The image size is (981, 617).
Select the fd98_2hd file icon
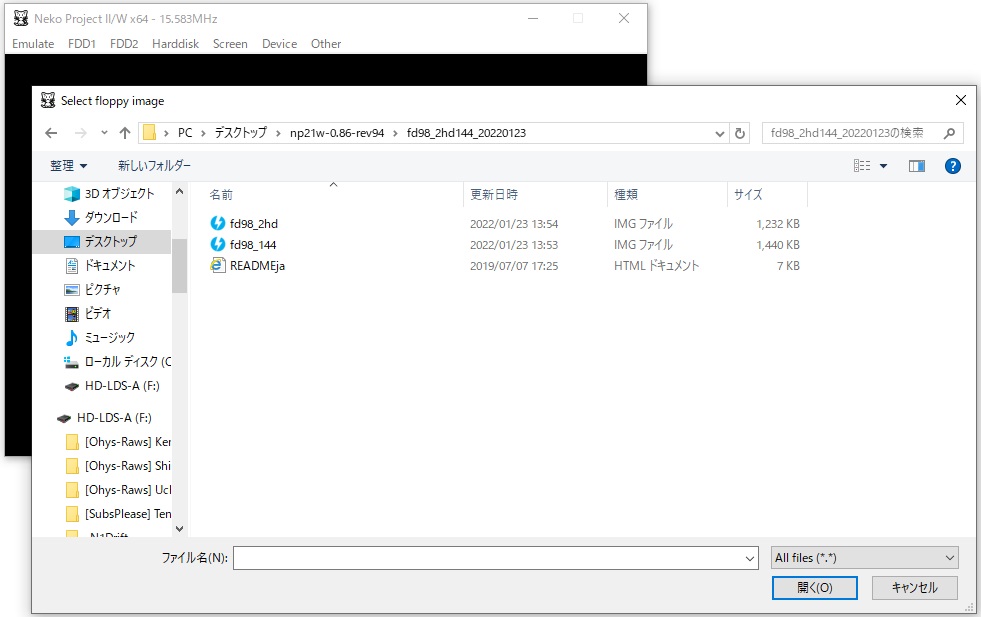[x=217, y=223]
